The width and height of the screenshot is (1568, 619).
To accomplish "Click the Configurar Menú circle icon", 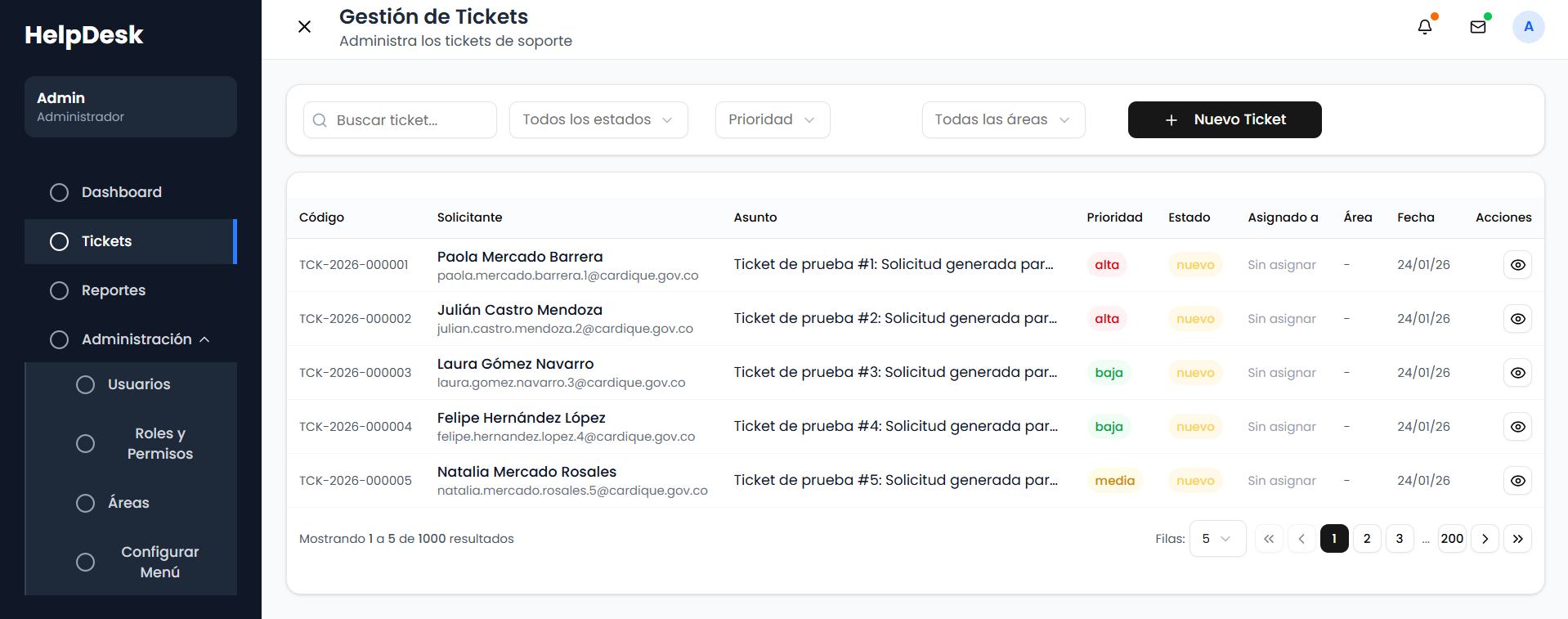I will click(x=85, y=562).
